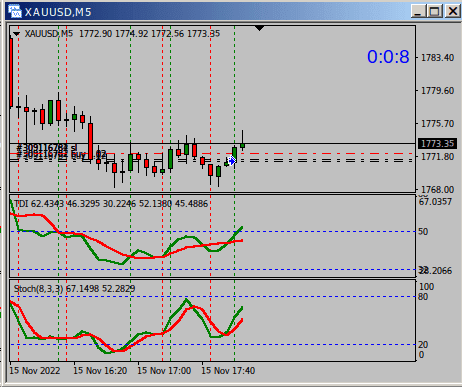
Task: Maximize the XAUUSD,M5 chart window
Action: coord(435,11)
